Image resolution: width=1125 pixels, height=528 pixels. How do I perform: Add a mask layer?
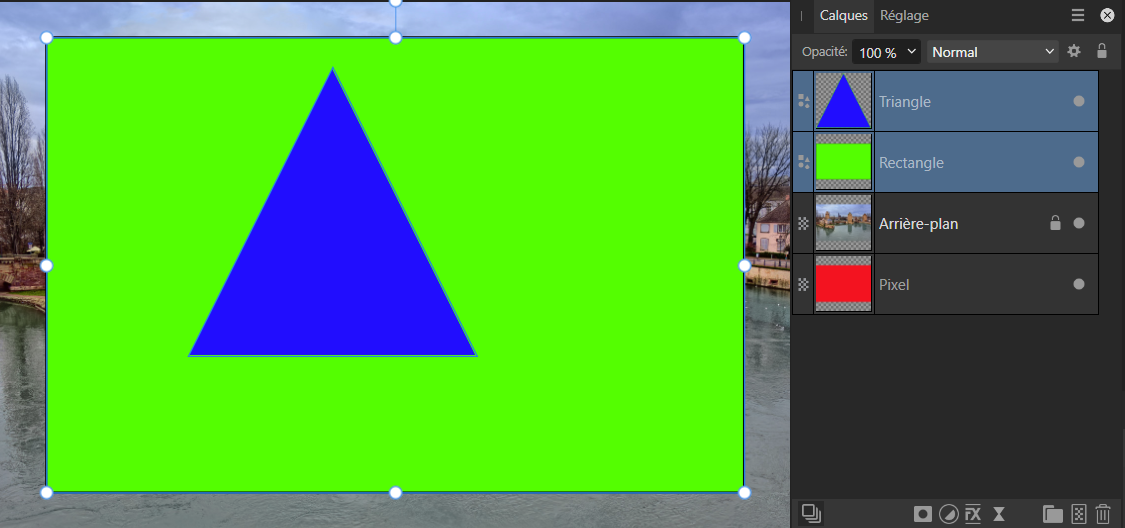(x=923, y=514)
